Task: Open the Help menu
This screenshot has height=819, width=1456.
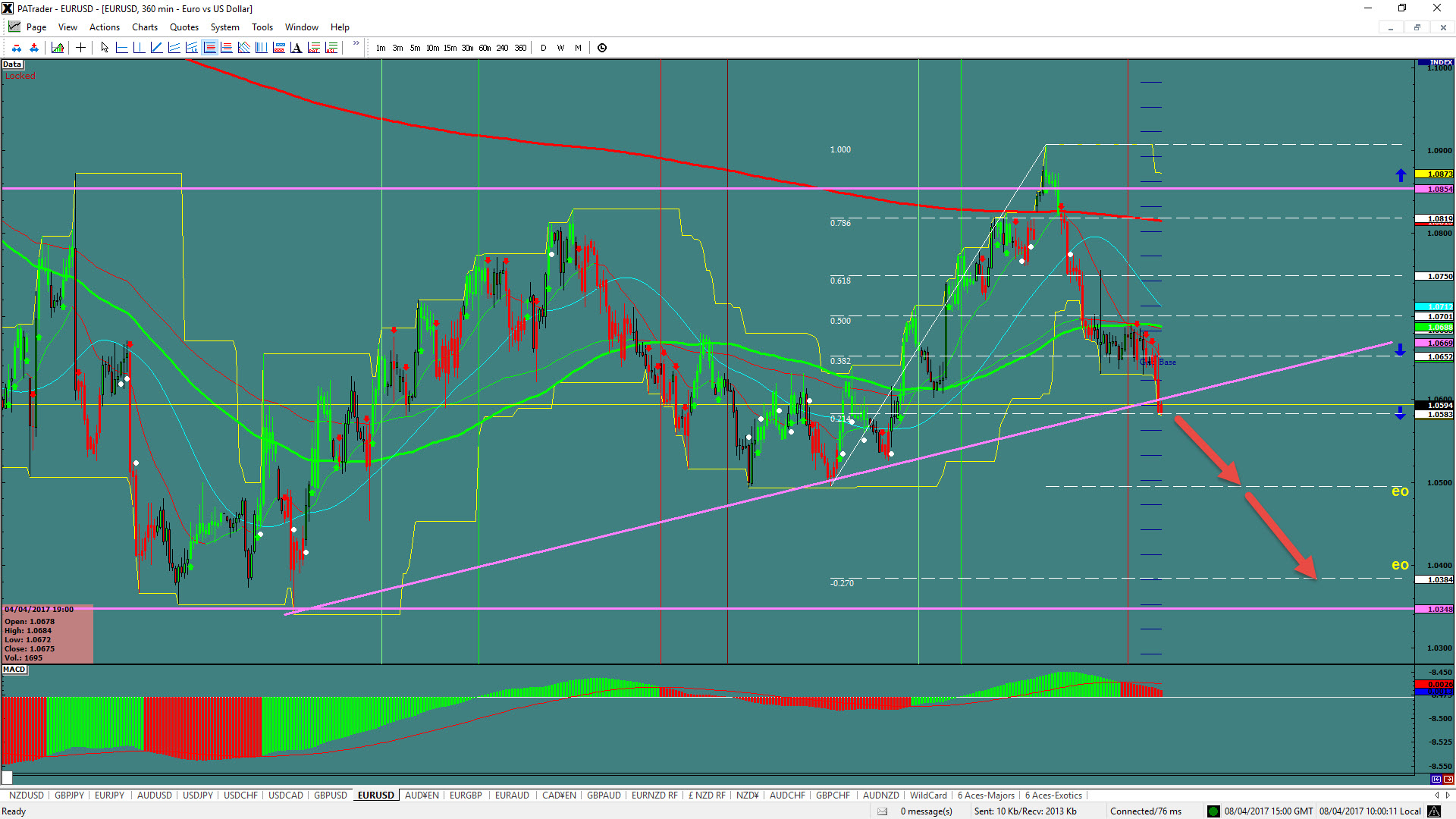Action: tap(340, 27)
